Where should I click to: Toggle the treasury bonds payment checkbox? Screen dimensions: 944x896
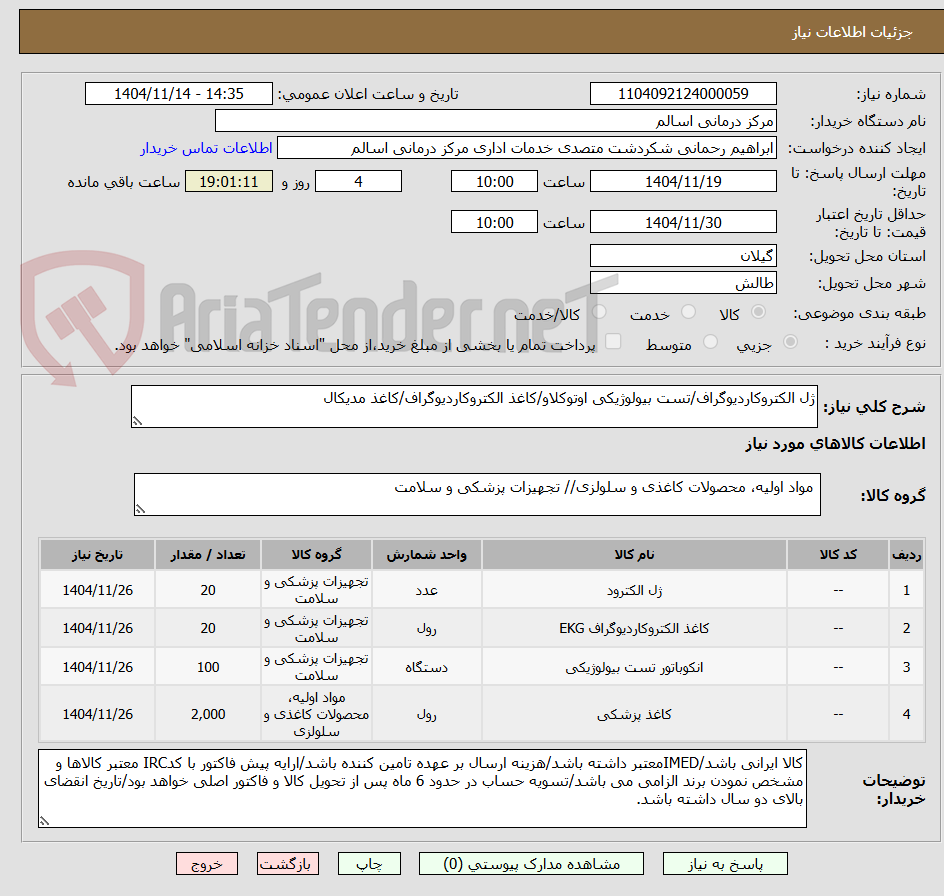pyautogui.click(x=613, y=341)
